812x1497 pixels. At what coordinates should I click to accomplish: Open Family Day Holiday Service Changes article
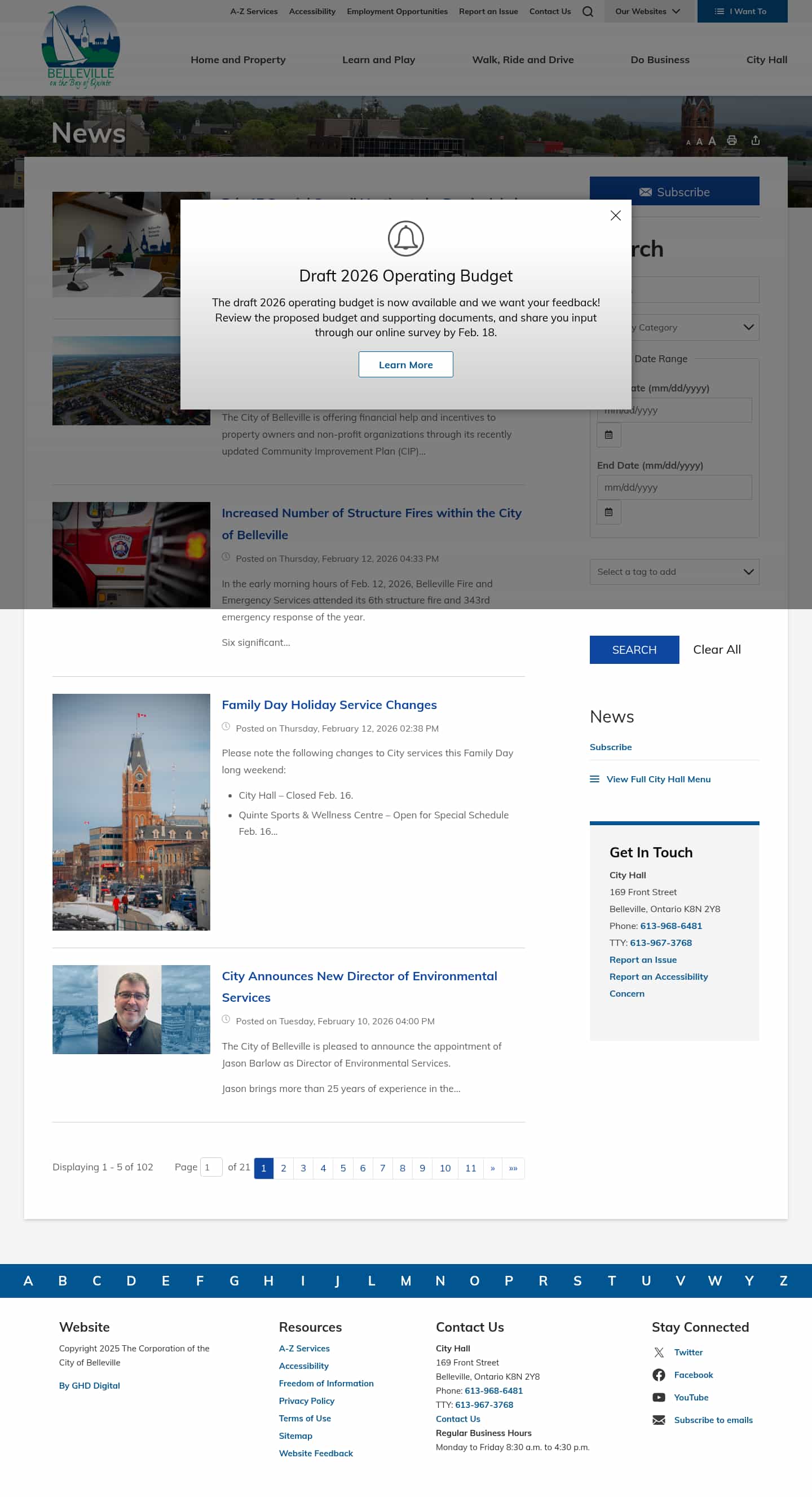tap(329, 705)
